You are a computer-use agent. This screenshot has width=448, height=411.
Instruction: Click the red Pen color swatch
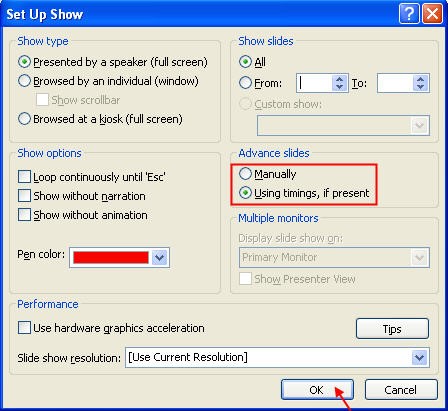(x=111, y=257)
